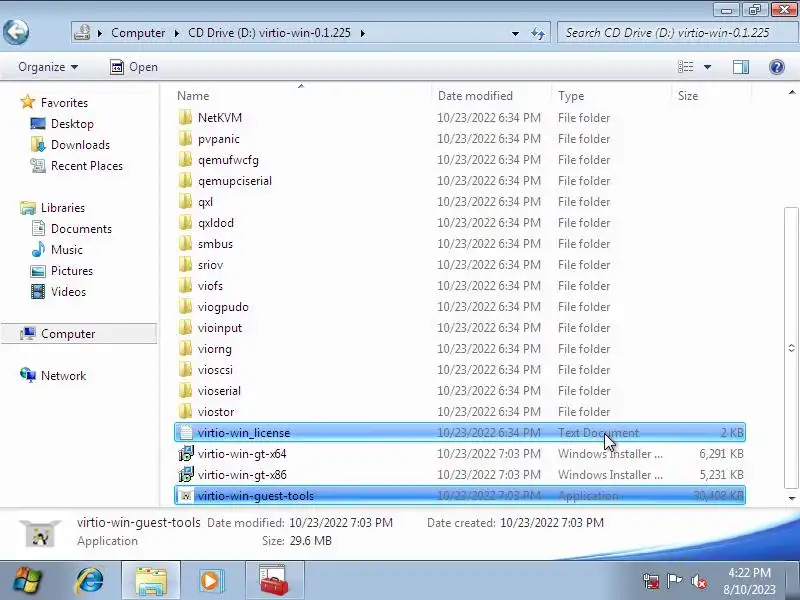The height and width of the screenshot is (600, 800).
Task: Select the sriov folder icon
Action: coord(185,264)
